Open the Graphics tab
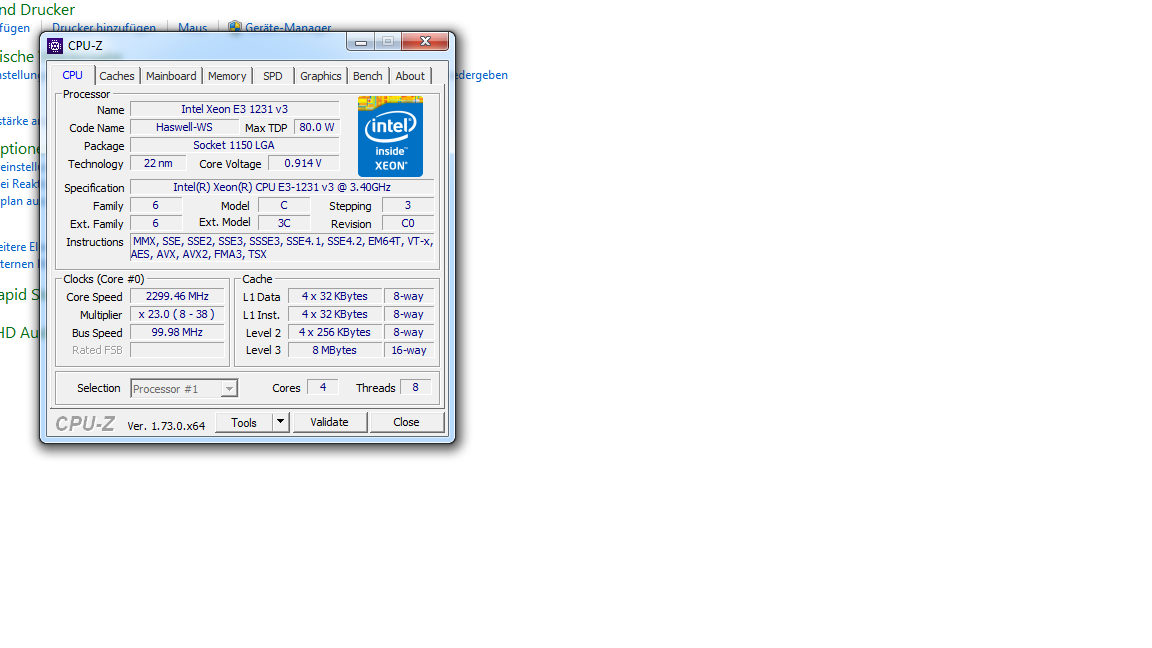This screenshot has width=1152, height=648. [x=321, y=76]
